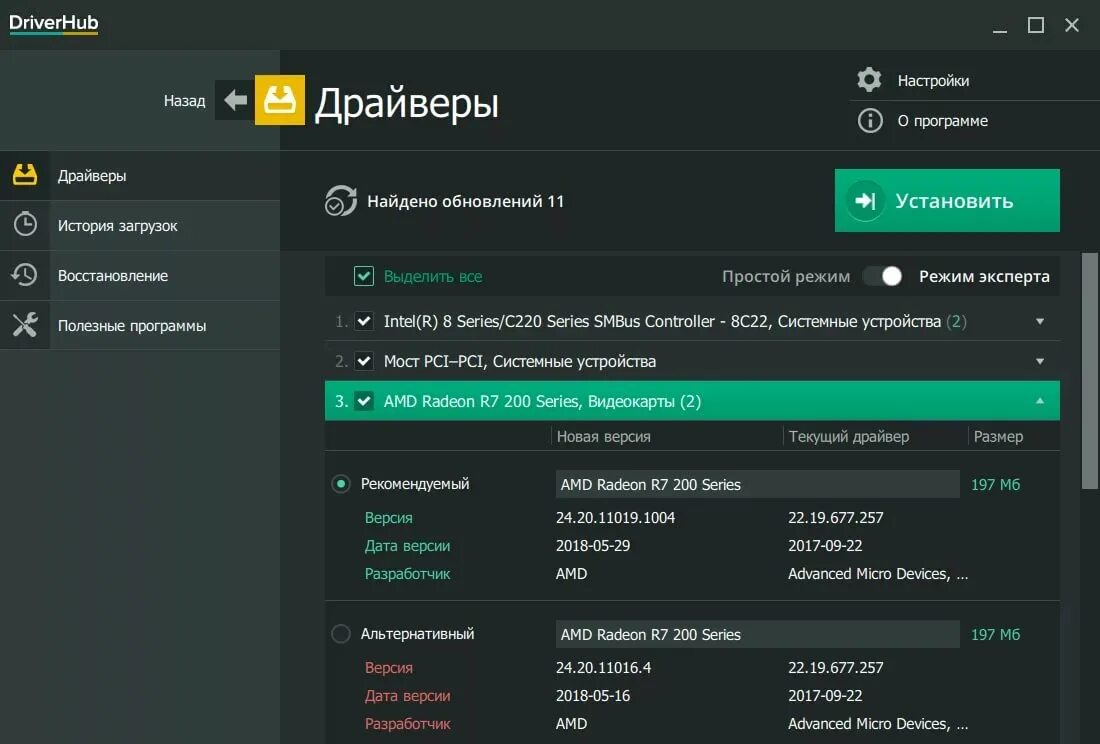Screen dimensions: 1100x744
Task: Click arrow icon on Установить button
Action: (865, 201)
